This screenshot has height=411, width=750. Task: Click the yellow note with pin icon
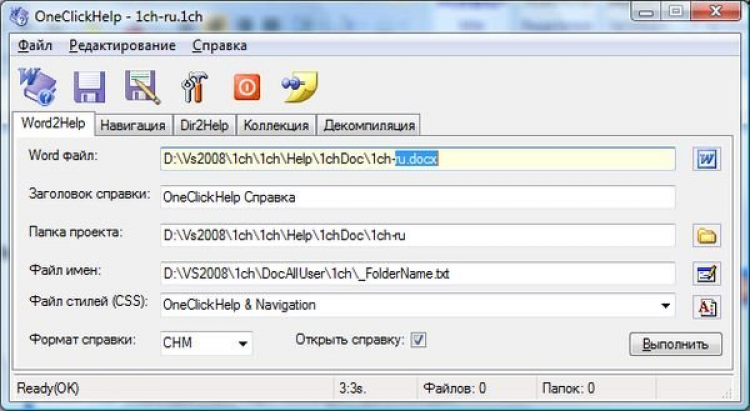tap(300, 87)
